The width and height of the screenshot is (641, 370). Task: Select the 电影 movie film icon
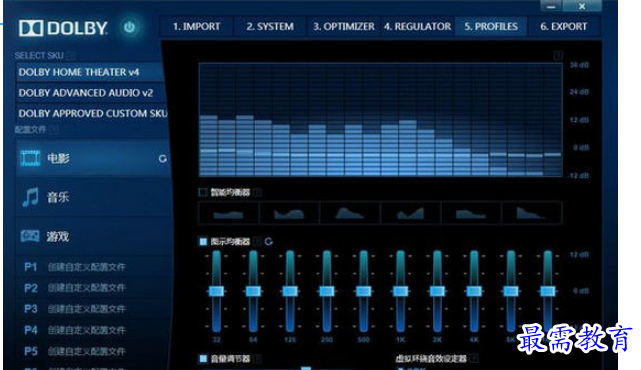(30, 158)
